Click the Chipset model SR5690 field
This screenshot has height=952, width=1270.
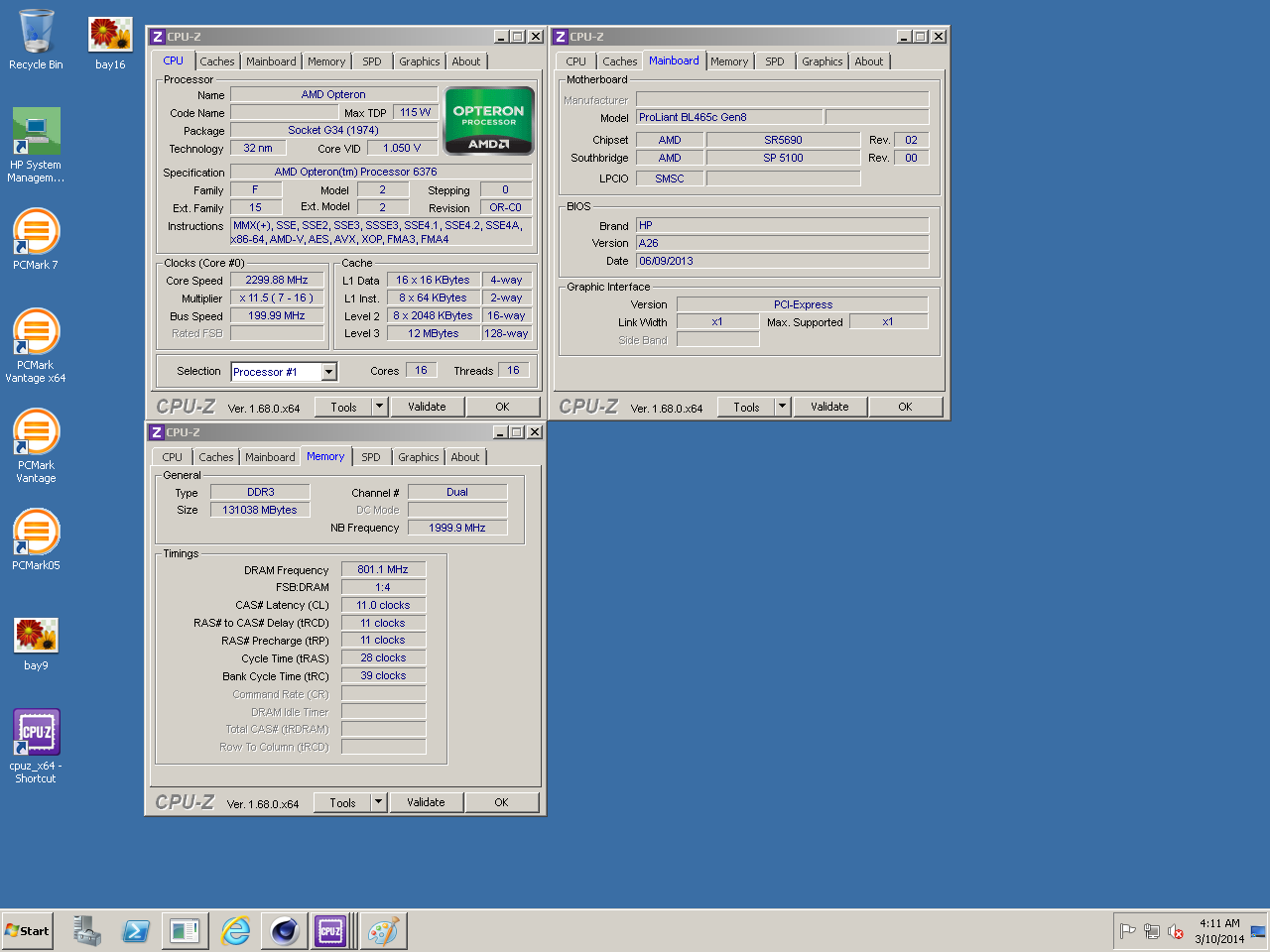[x=783, y=140]
